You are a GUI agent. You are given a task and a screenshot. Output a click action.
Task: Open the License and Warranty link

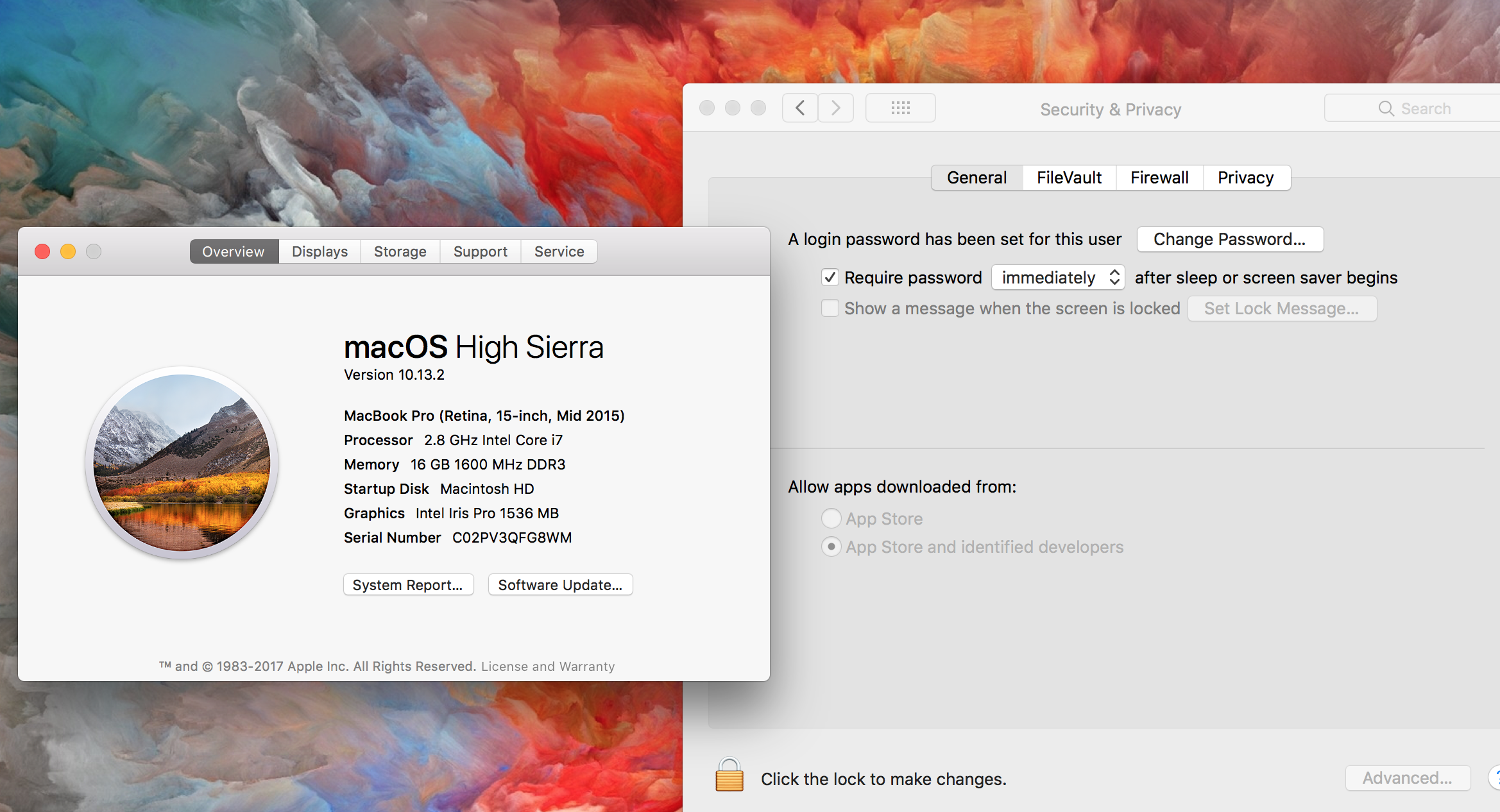(548, 666)
